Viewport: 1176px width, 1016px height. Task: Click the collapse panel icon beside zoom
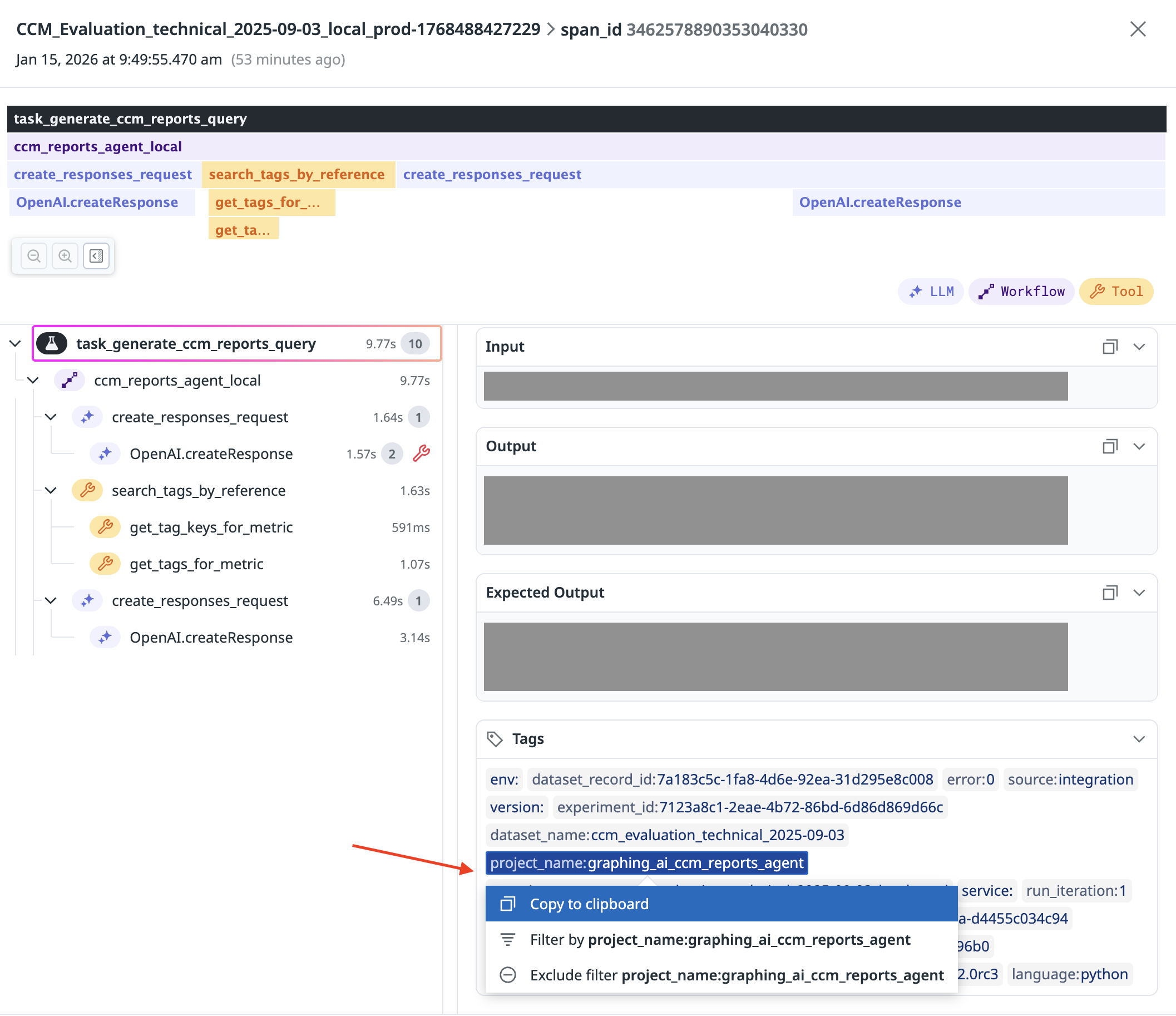pyautogui.click(x=96, y=256)
